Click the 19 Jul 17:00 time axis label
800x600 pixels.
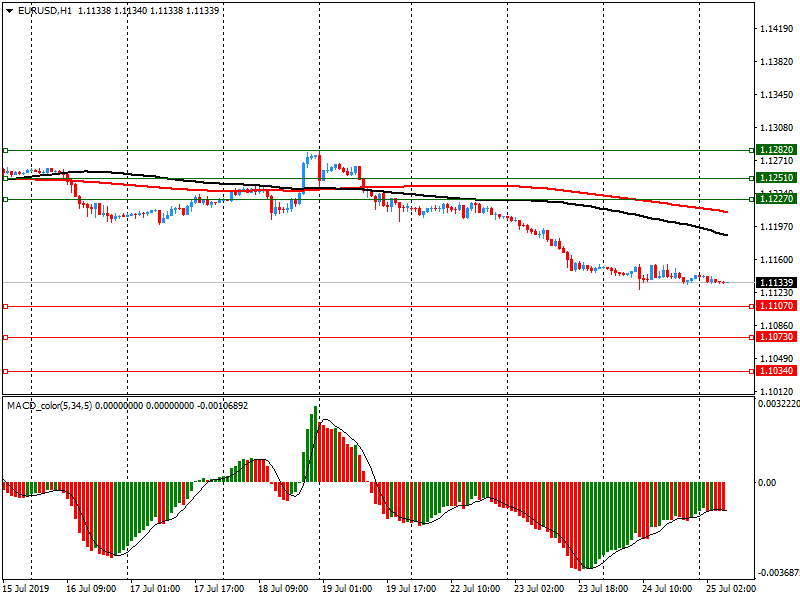pos(411,589)
